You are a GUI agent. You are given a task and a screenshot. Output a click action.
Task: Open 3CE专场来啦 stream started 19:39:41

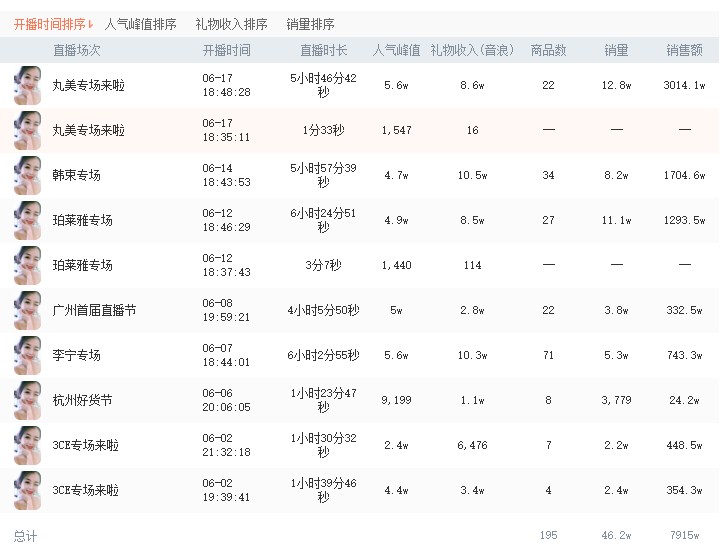(x=85, y=490)
